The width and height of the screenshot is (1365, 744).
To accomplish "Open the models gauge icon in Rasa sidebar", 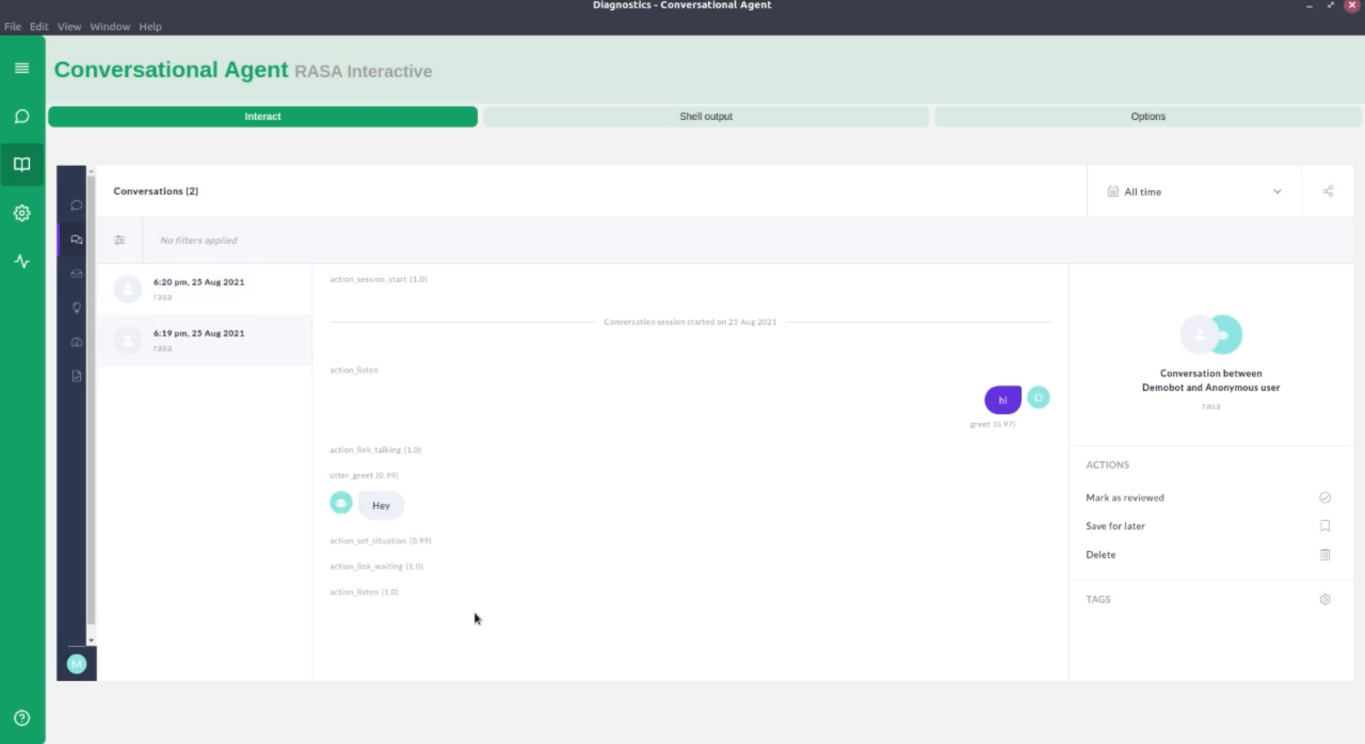I will pyautogui.click(x=76, y=342).
